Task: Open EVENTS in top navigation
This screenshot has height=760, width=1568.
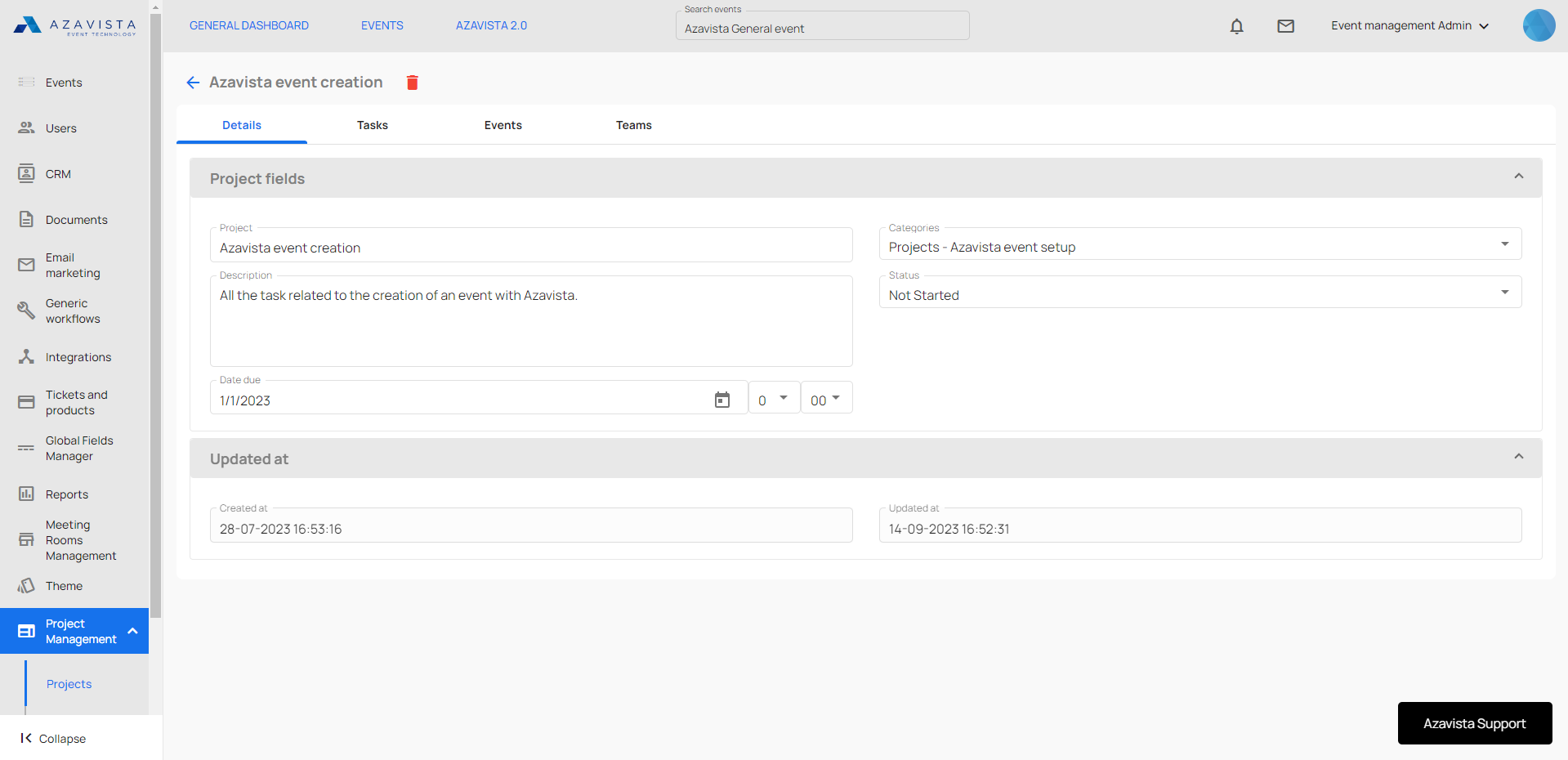Action: (x=382, y=25)
